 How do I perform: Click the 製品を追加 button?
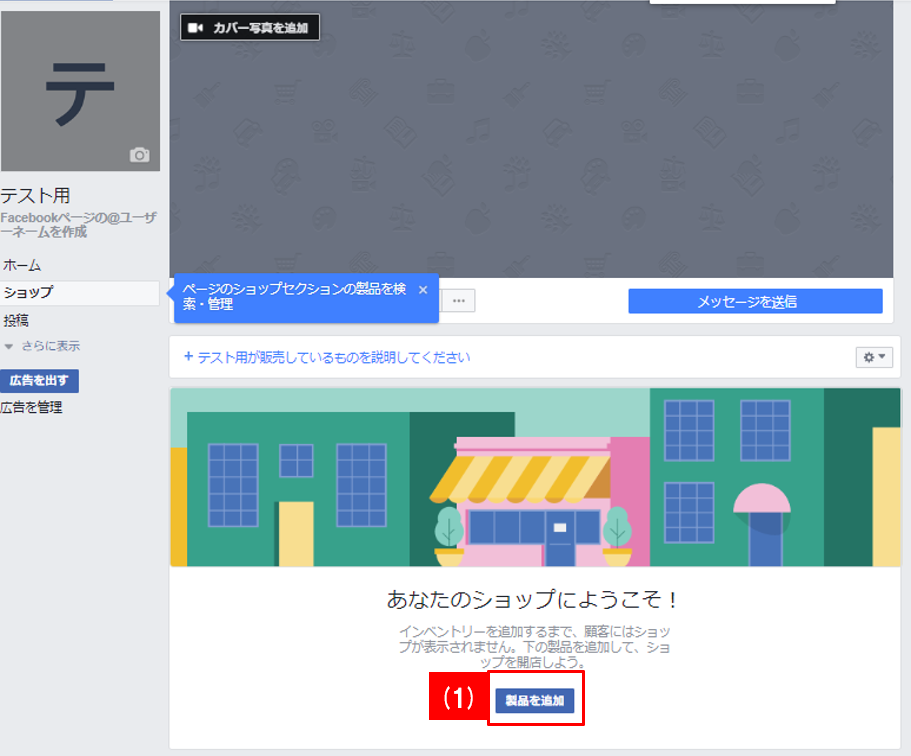pos(535,701)
